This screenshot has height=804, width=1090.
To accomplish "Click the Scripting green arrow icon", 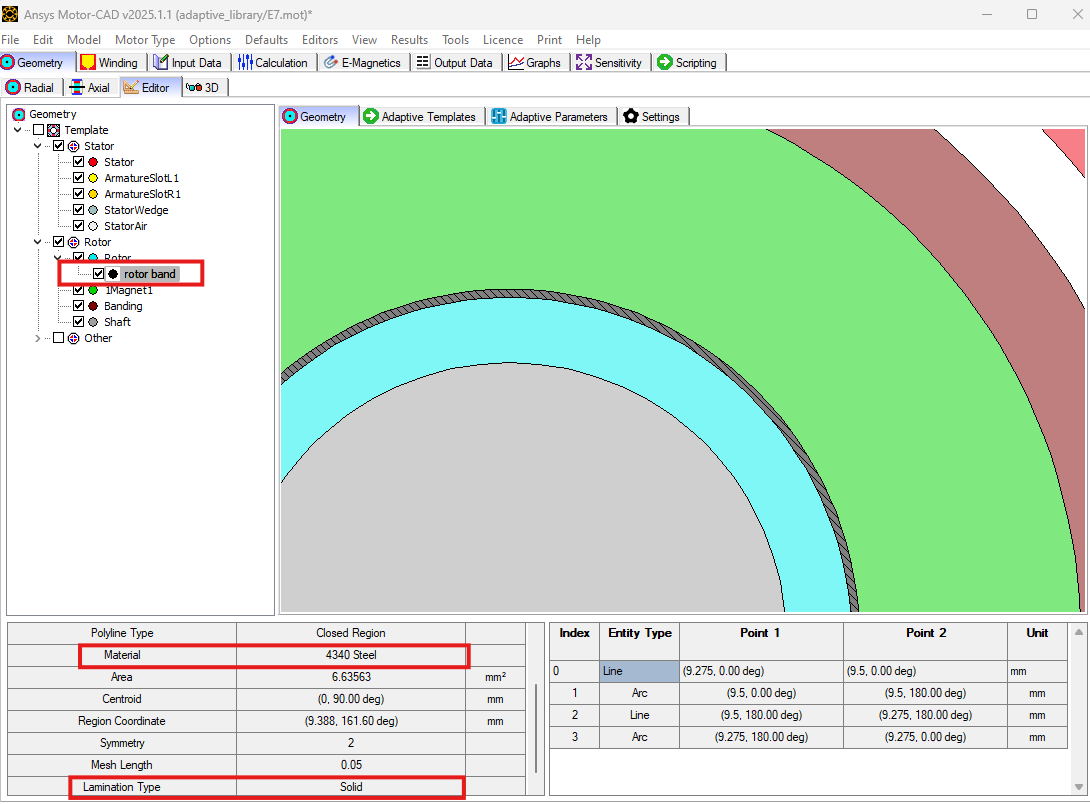I will [x=665, y=63].
